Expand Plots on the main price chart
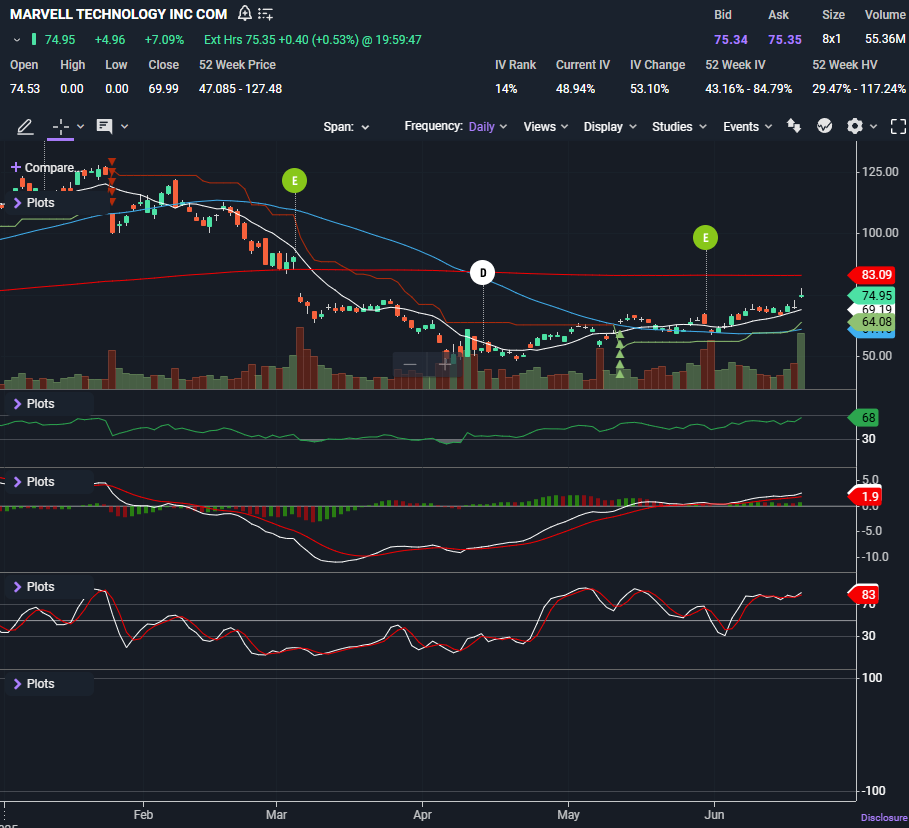909x828 pixels. click(x=34, y=203)
